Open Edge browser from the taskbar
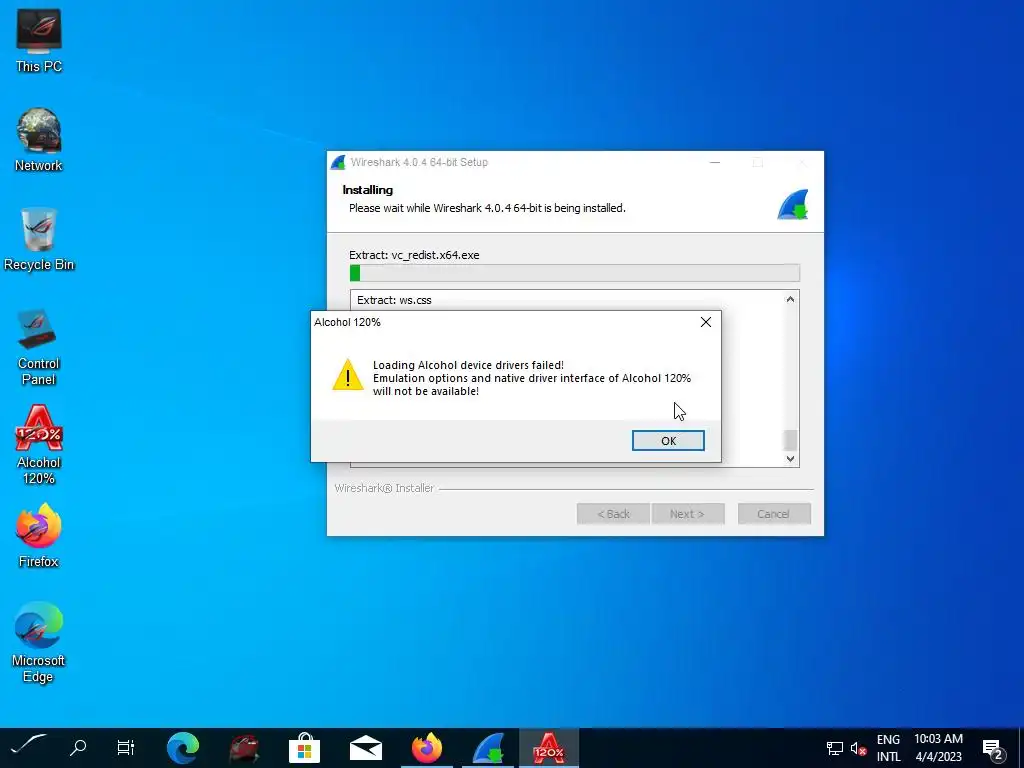 pyautogui.click(x=183, y=748)
